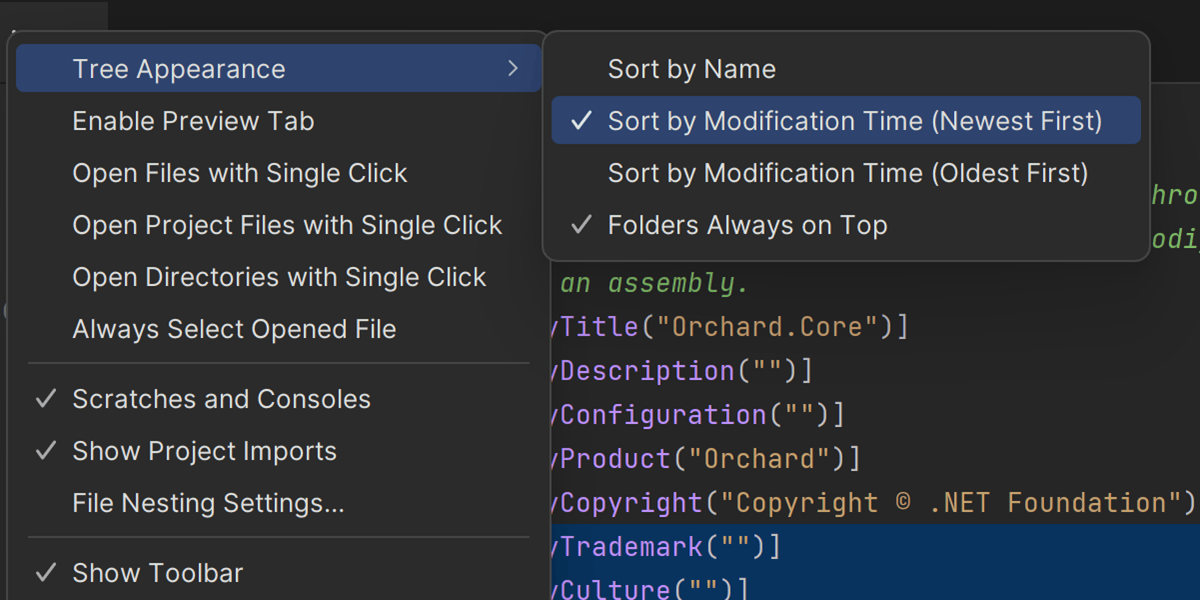Open File Nesting Settings dialog
Image resolution: width=1200 pixels, height=600 pixels.
click(208, 503)
